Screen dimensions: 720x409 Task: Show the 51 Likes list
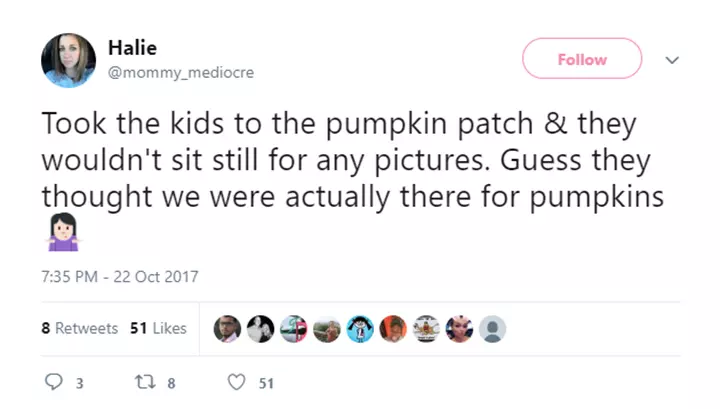point(158,328)
